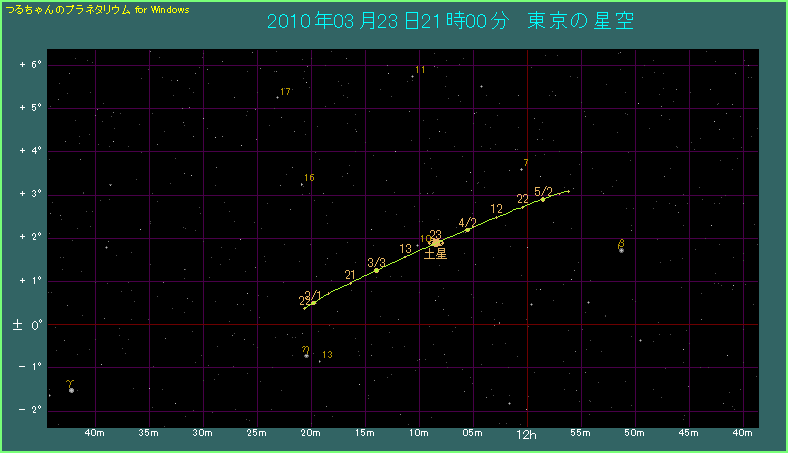Viewport: 788px width, 453px height.
Task: Select the β star marker
Action: 621,249
